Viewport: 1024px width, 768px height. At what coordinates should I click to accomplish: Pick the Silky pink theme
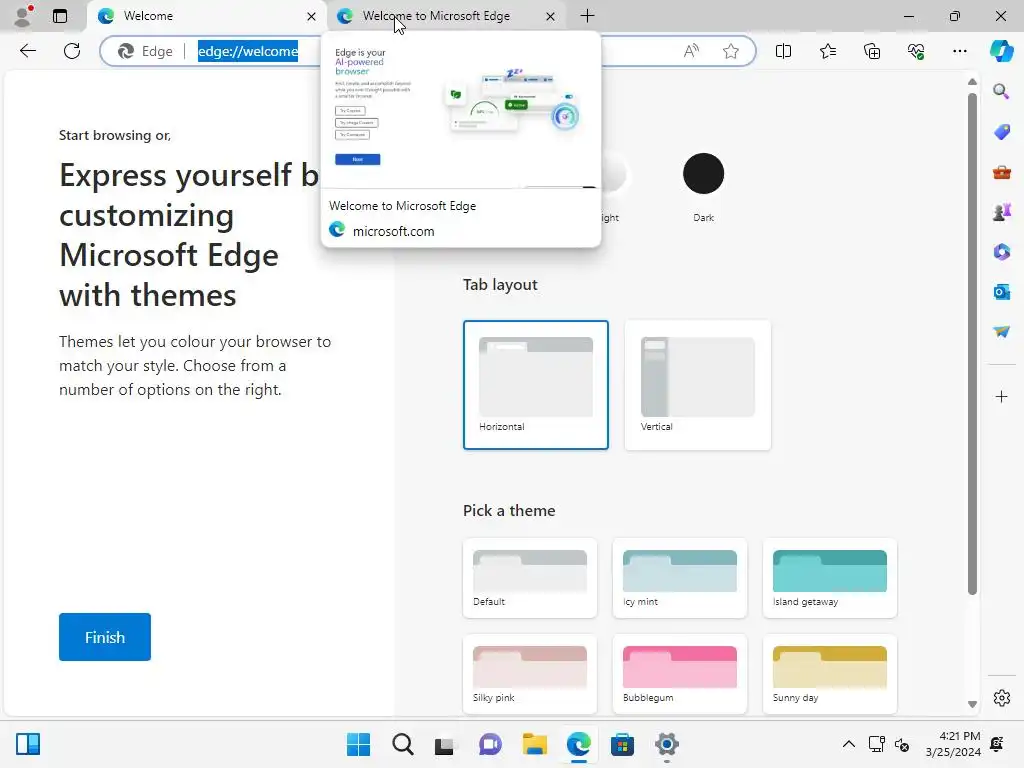(x=530, y=674)
